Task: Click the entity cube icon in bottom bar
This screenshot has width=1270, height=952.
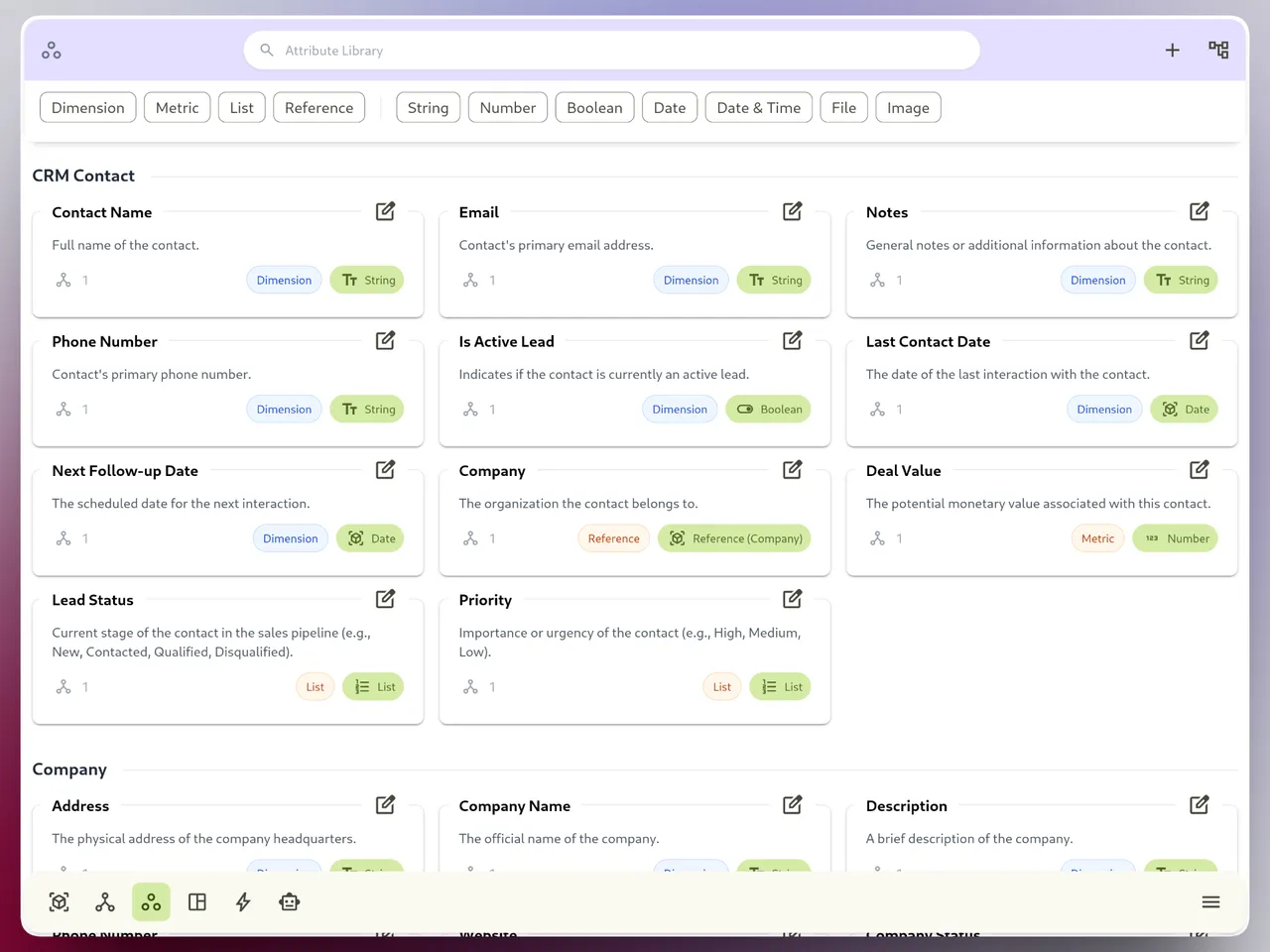Action: [60, 902]
